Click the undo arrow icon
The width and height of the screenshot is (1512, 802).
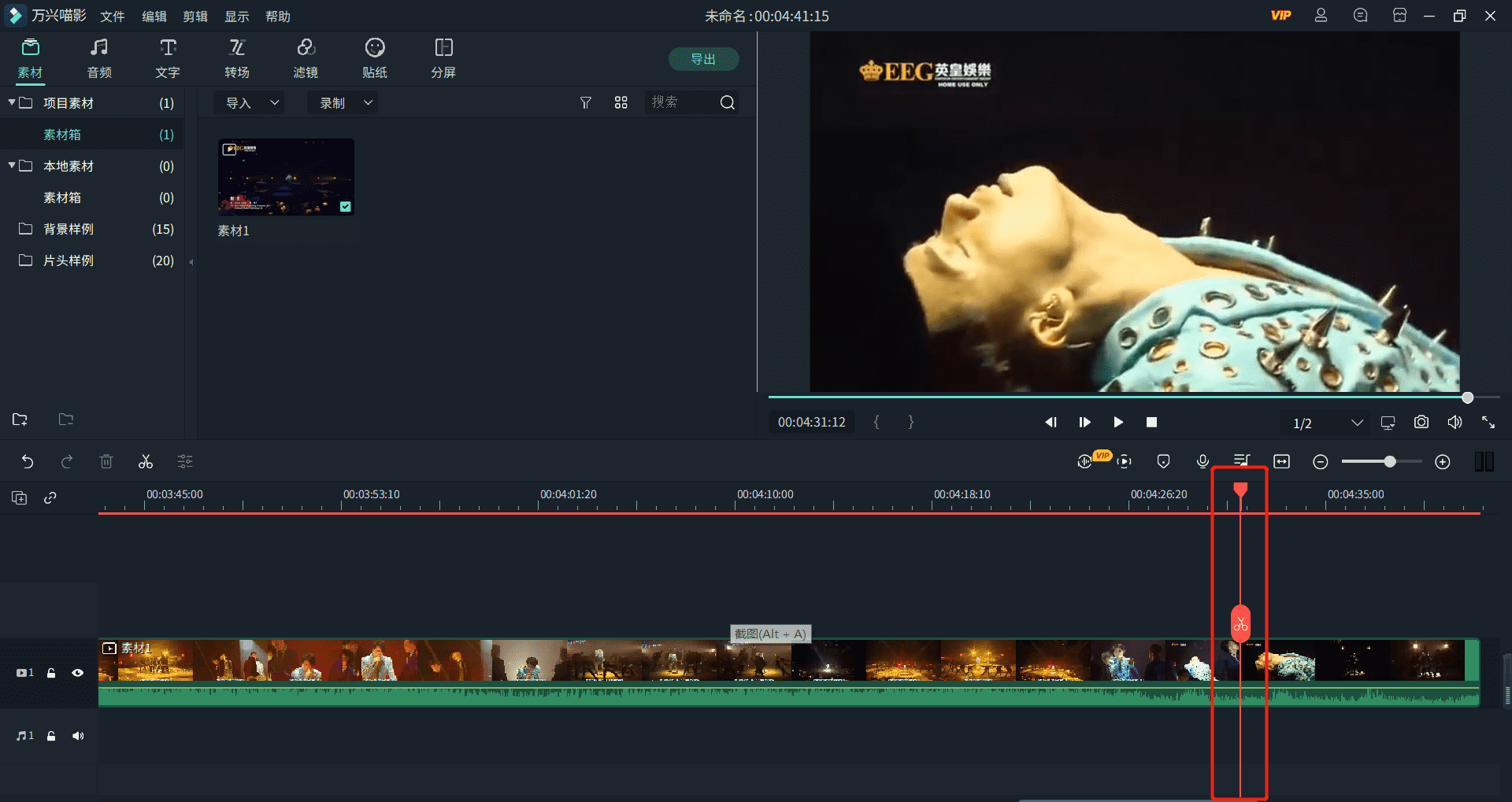(28, 462)
